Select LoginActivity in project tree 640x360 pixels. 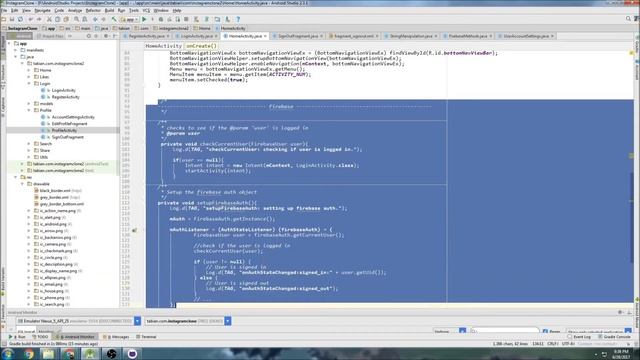(64, 90)
